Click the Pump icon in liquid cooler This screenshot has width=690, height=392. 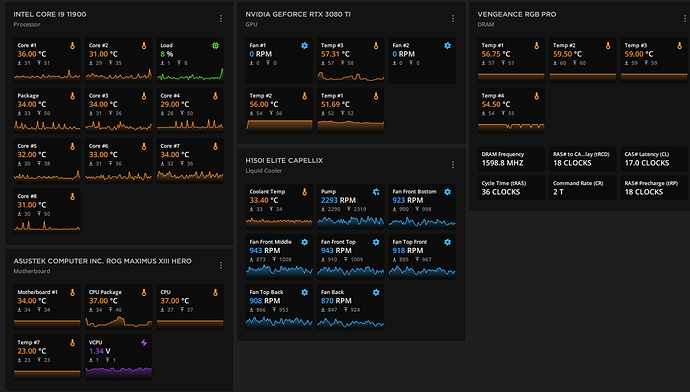376,192
